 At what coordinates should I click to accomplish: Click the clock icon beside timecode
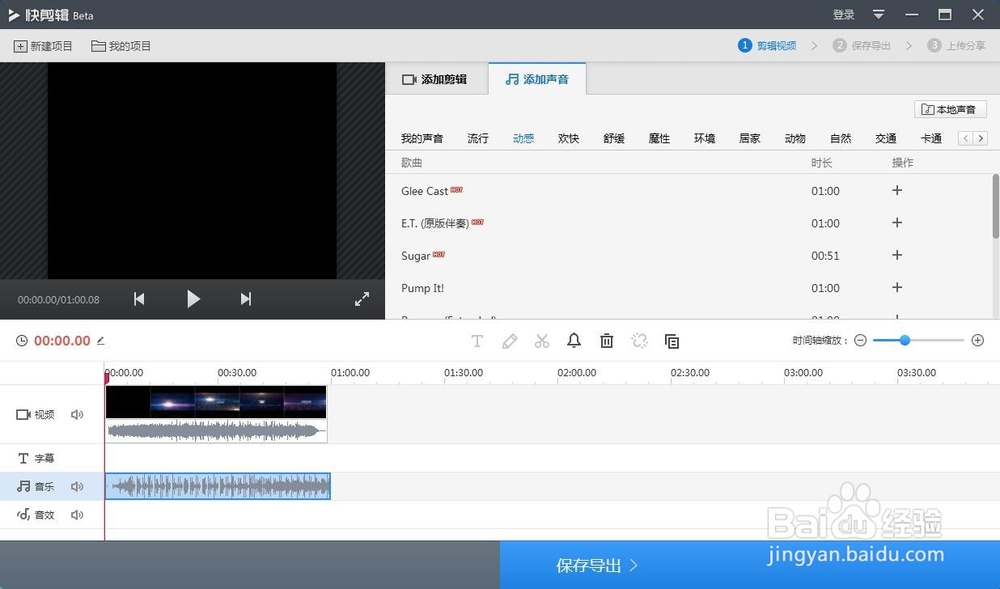coord(22,341)
